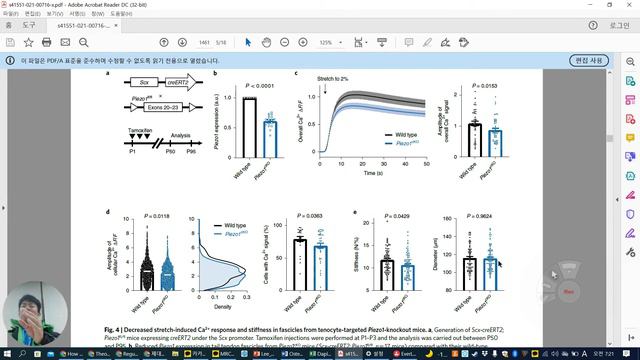The height and width of the screenshot is (360, 640).
Task: Open More Tools wrench icon in right pane
Action: [630, 252]
